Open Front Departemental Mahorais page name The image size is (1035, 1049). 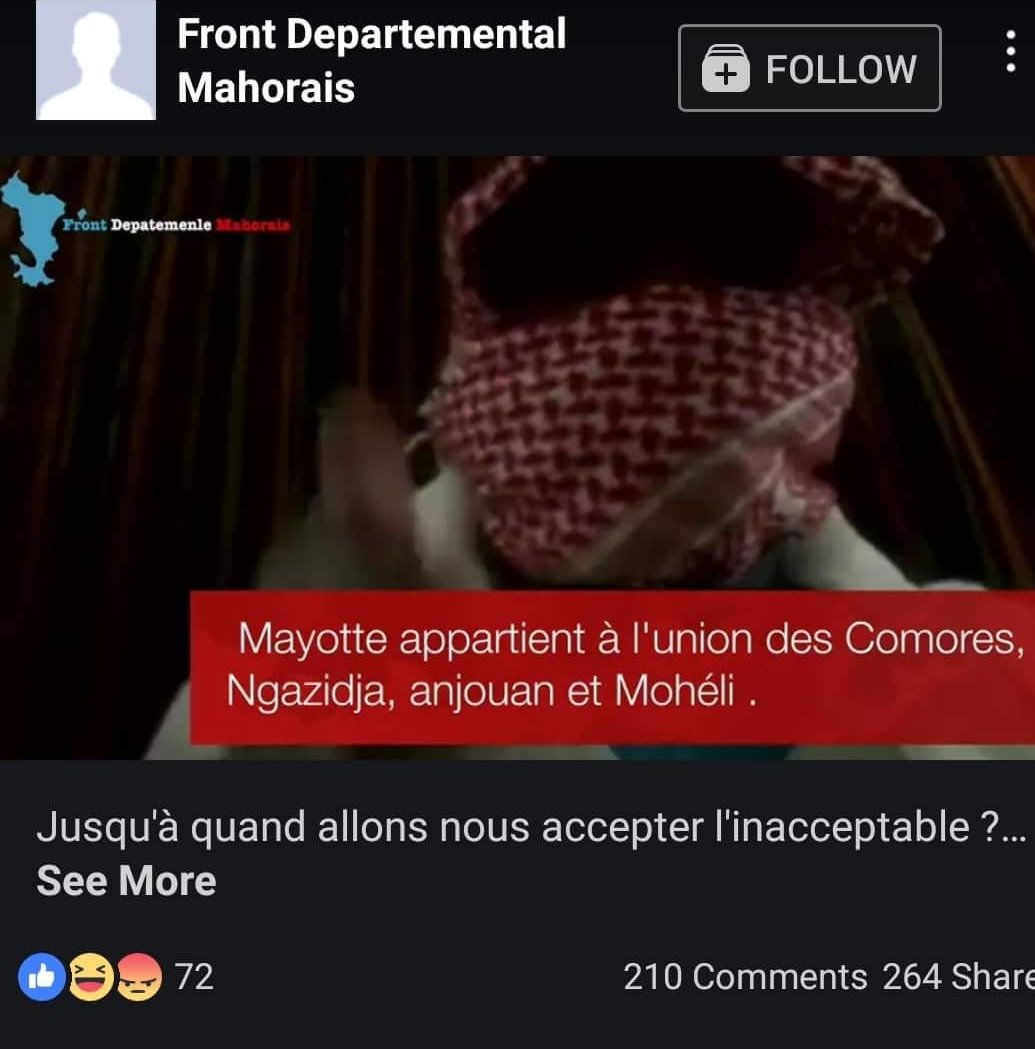(x=371, y=61)
